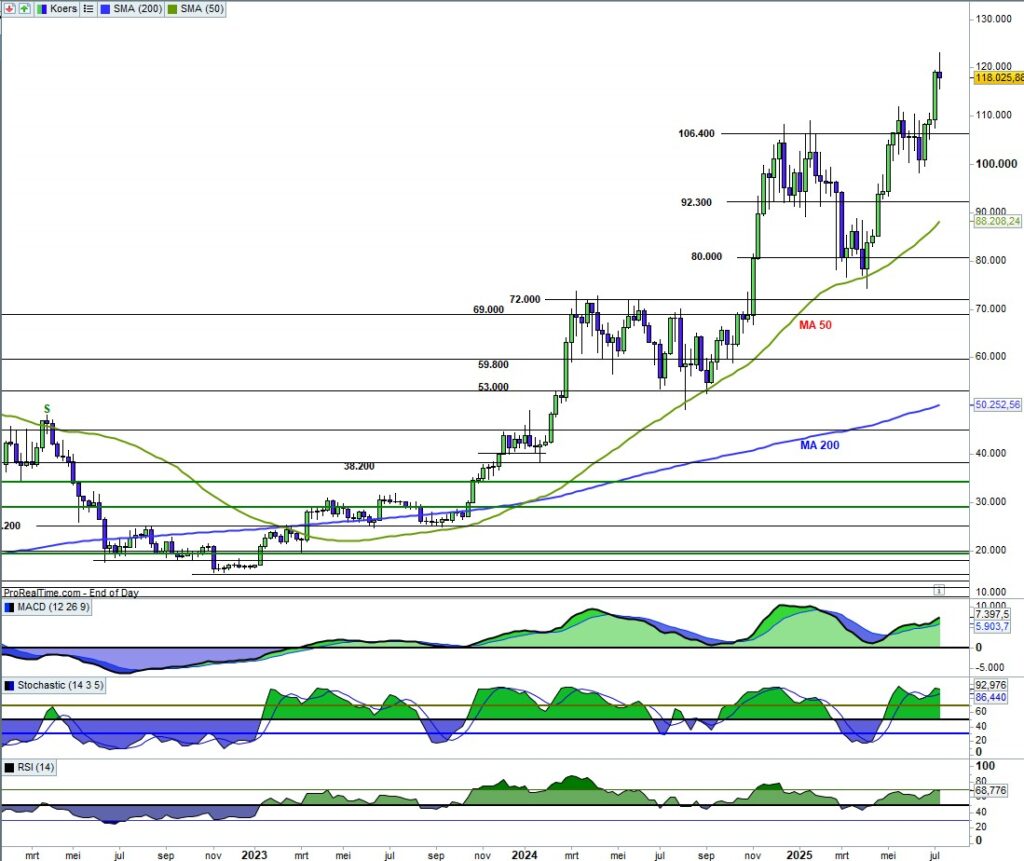Open the Koers price settings label
The image size is (1024, 861).
(x=64, y=8)
